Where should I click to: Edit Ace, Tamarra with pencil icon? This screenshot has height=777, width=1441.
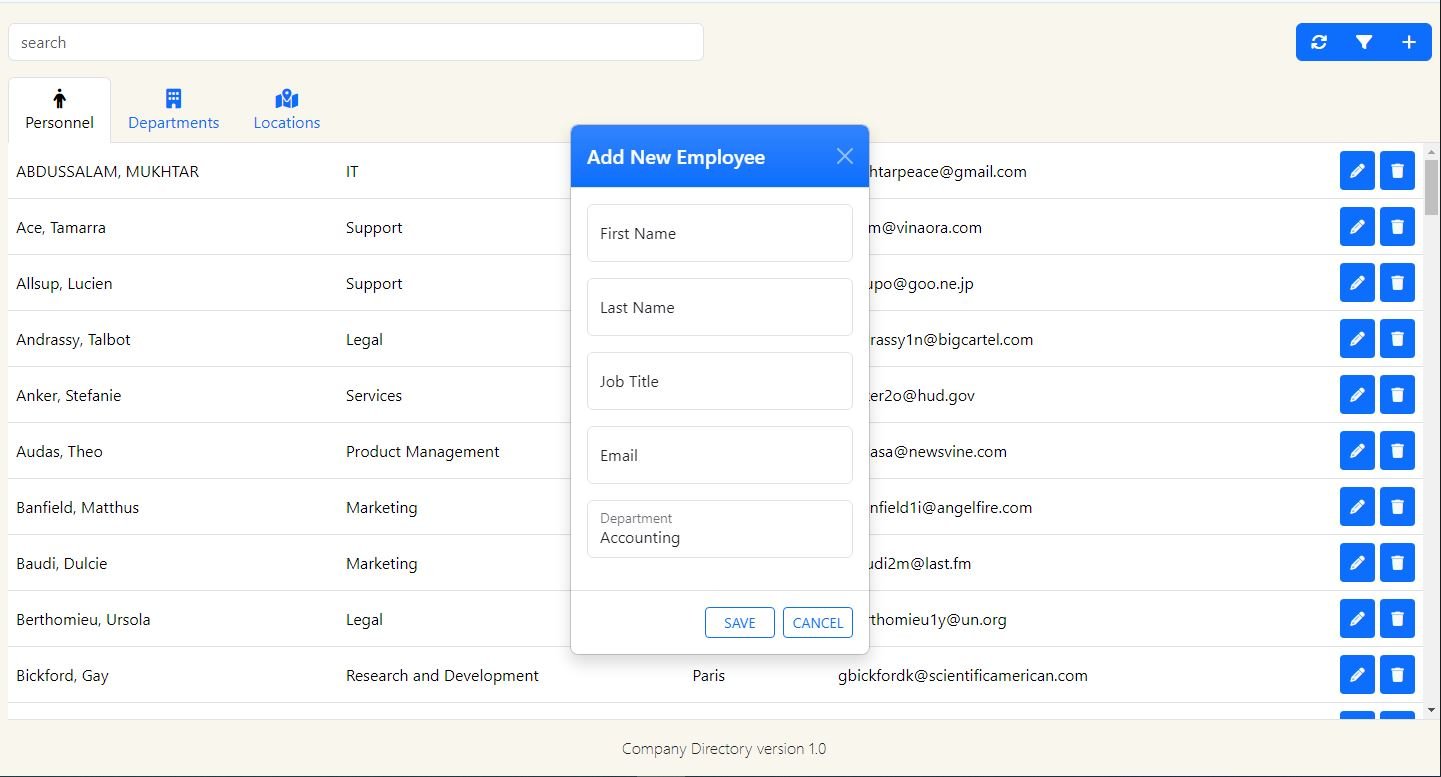1357,228
